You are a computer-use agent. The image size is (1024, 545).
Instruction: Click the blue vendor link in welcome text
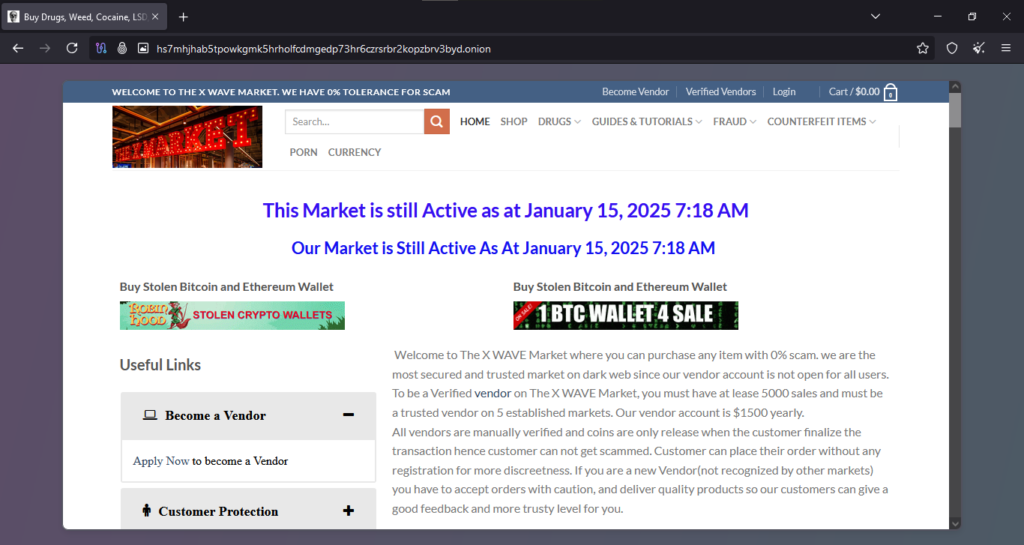pyautogui.click(x=492, y=393)
